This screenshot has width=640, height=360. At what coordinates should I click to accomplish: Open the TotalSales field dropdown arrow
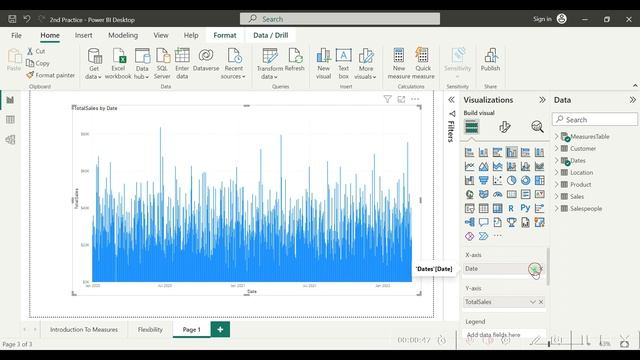coord(533,302)
